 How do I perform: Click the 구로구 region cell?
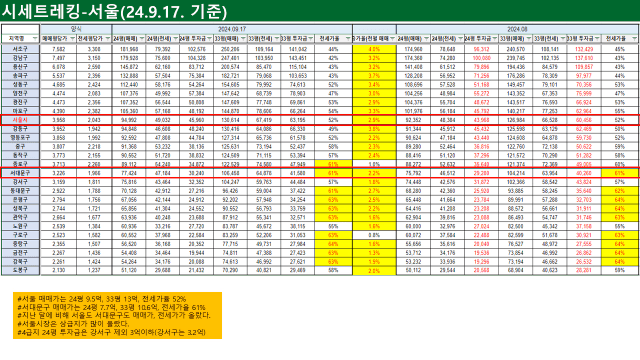(x=20, y=235)
